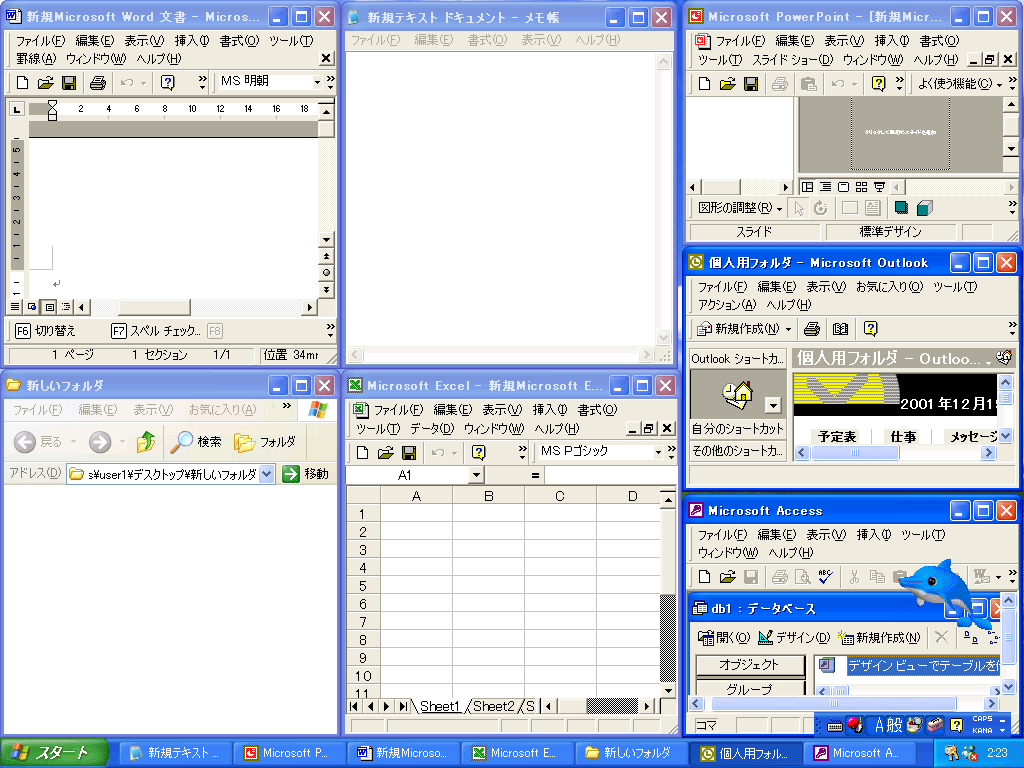Screen dimensions: 1024x768
Task: Create a new workbook via Excel toolbar icon
Action: point(362,452)
